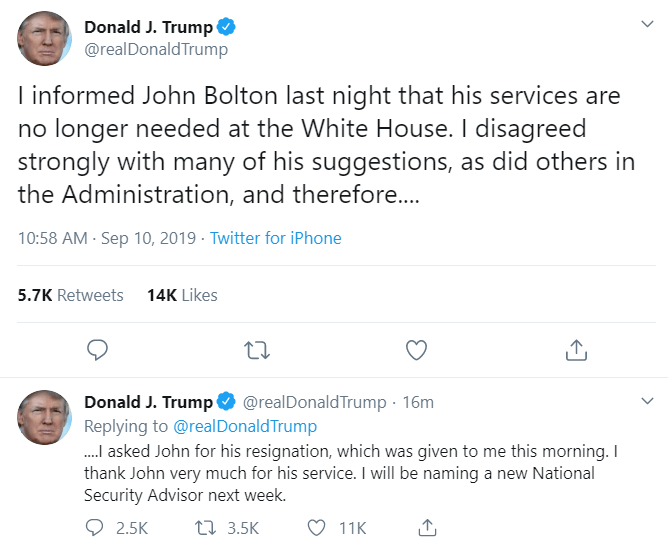Share the follow-up resignation tweet
This screenshot has width=668, height=540.
[x=427, y=527]
